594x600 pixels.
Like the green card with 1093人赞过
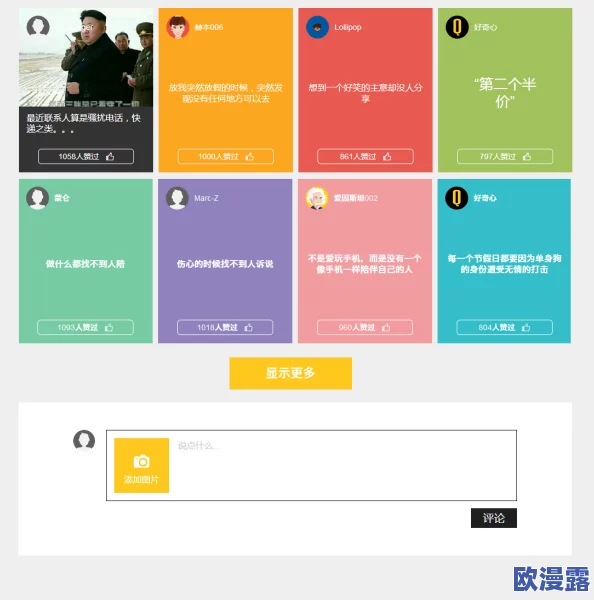(85, 327)
